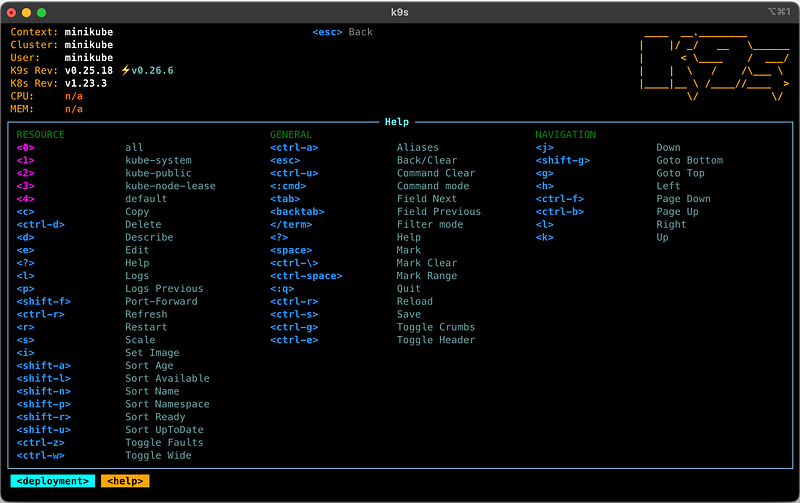
Task: Click the K9s ASCII logo
Action: (714, 66)
